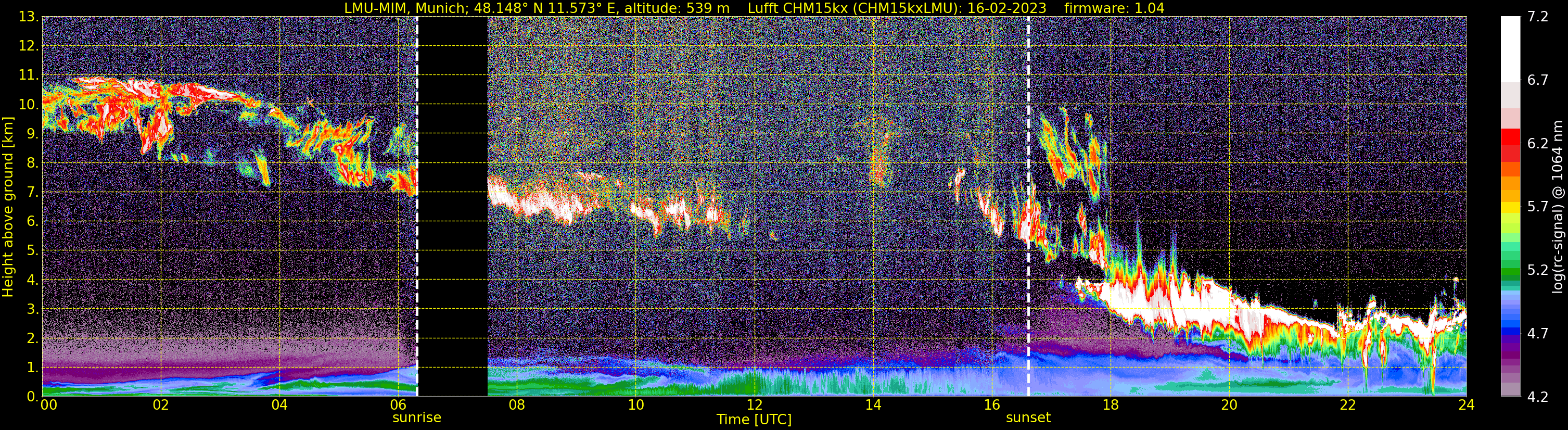Click the '24' time axis tick label

[x=1467, y=406]
